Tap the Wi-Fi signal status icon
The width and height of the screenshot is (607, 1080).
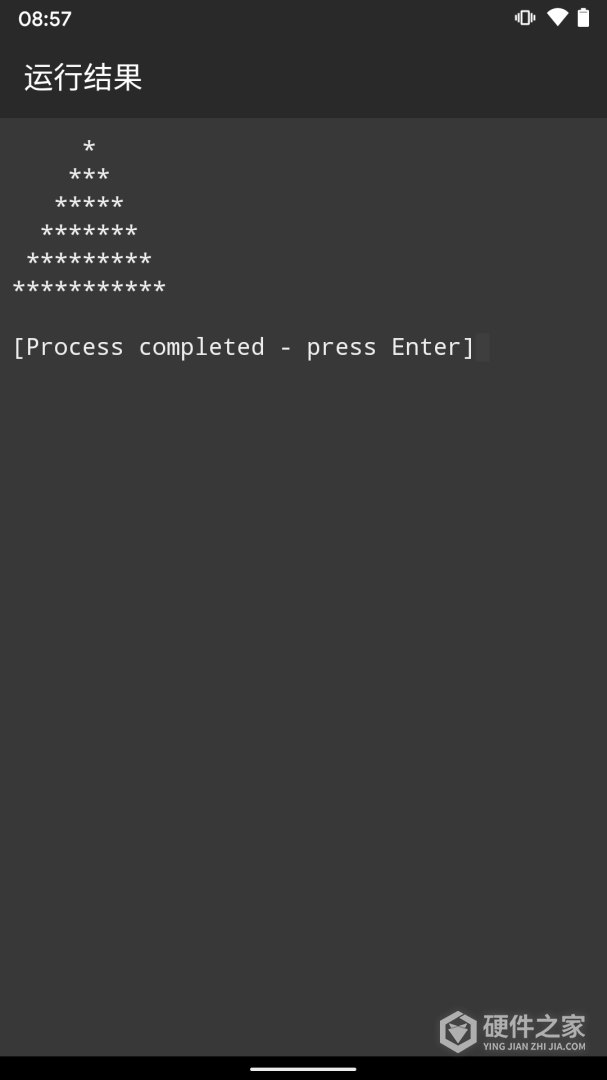pyautogui.click(x=557, y=17)
